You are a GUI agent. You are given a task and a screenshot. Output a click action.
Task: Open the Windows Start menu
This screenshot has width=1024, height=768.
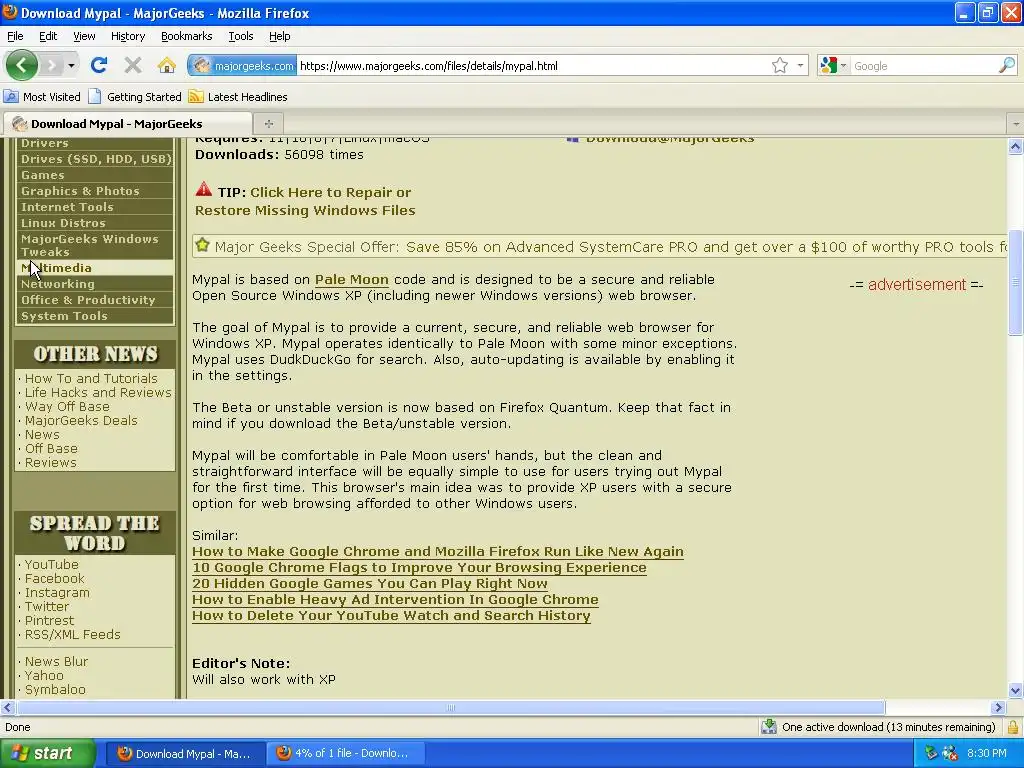pyautogui.click(x=48, y=754)
